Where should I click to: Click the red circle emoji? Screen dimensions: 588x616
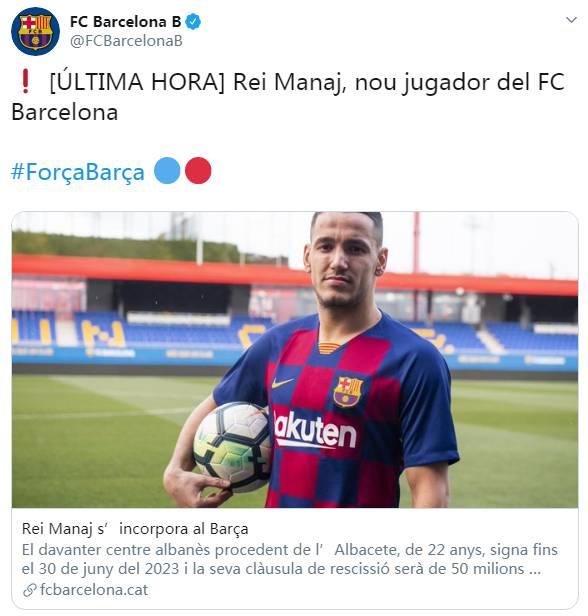198,170
